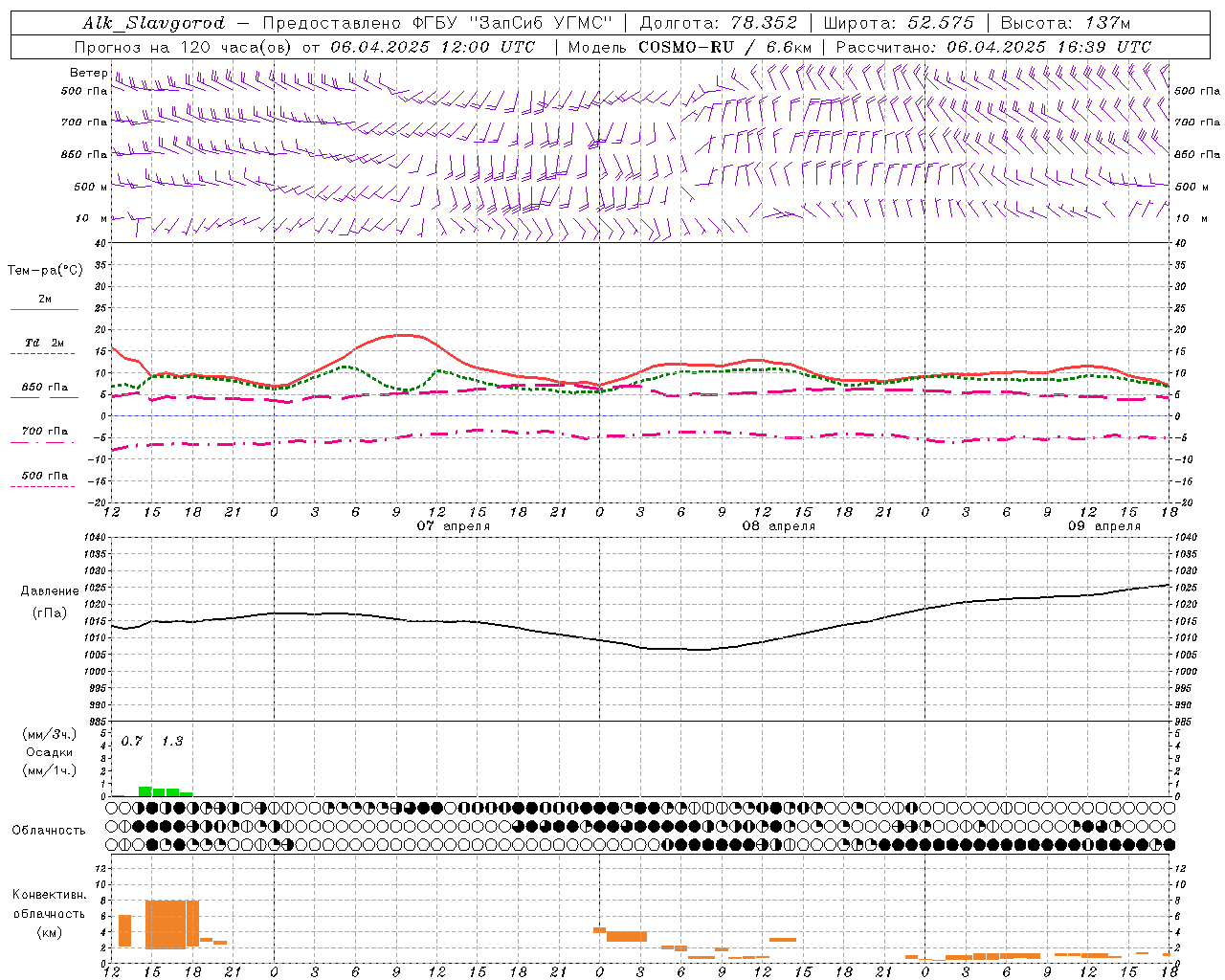Viewport: 1225px width, 980px height.
Task: Click the Давление panel label
Action: (x=48, y=591)
